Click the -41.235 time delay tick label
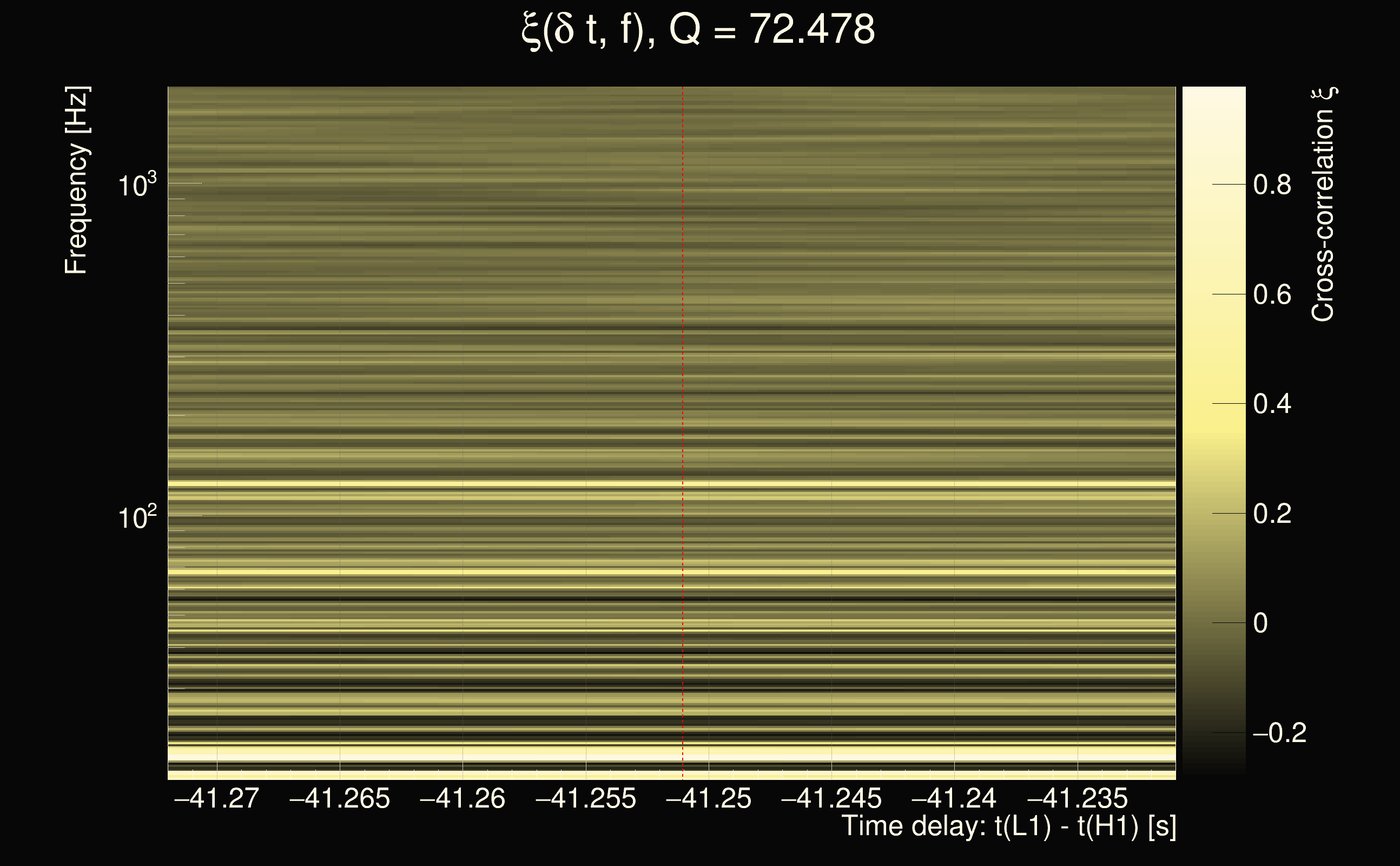Screen dimensions: 1400x866 1077,798
